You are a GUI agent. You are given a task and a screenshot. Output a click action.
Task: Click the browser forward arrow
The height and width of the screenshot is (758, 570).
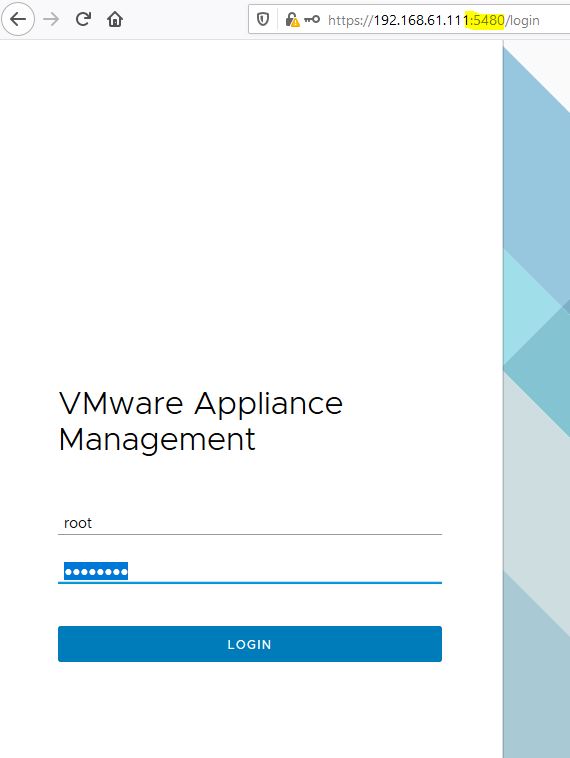pos(51,20)
